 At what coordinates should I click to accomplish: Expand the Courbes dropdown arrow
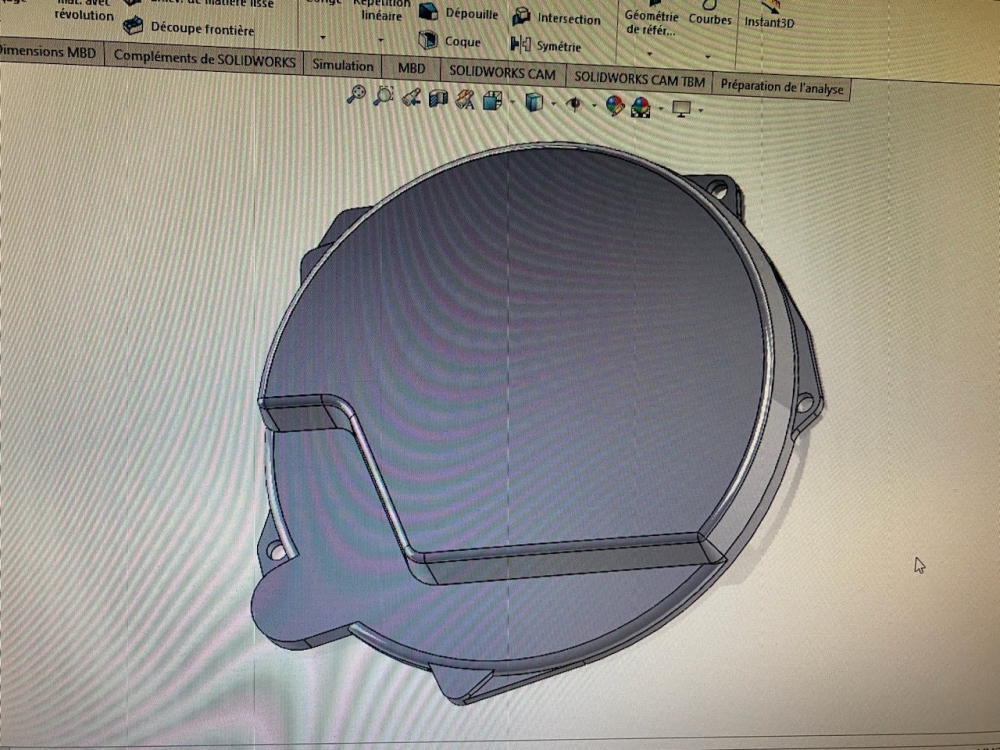(x=708, y=56)
